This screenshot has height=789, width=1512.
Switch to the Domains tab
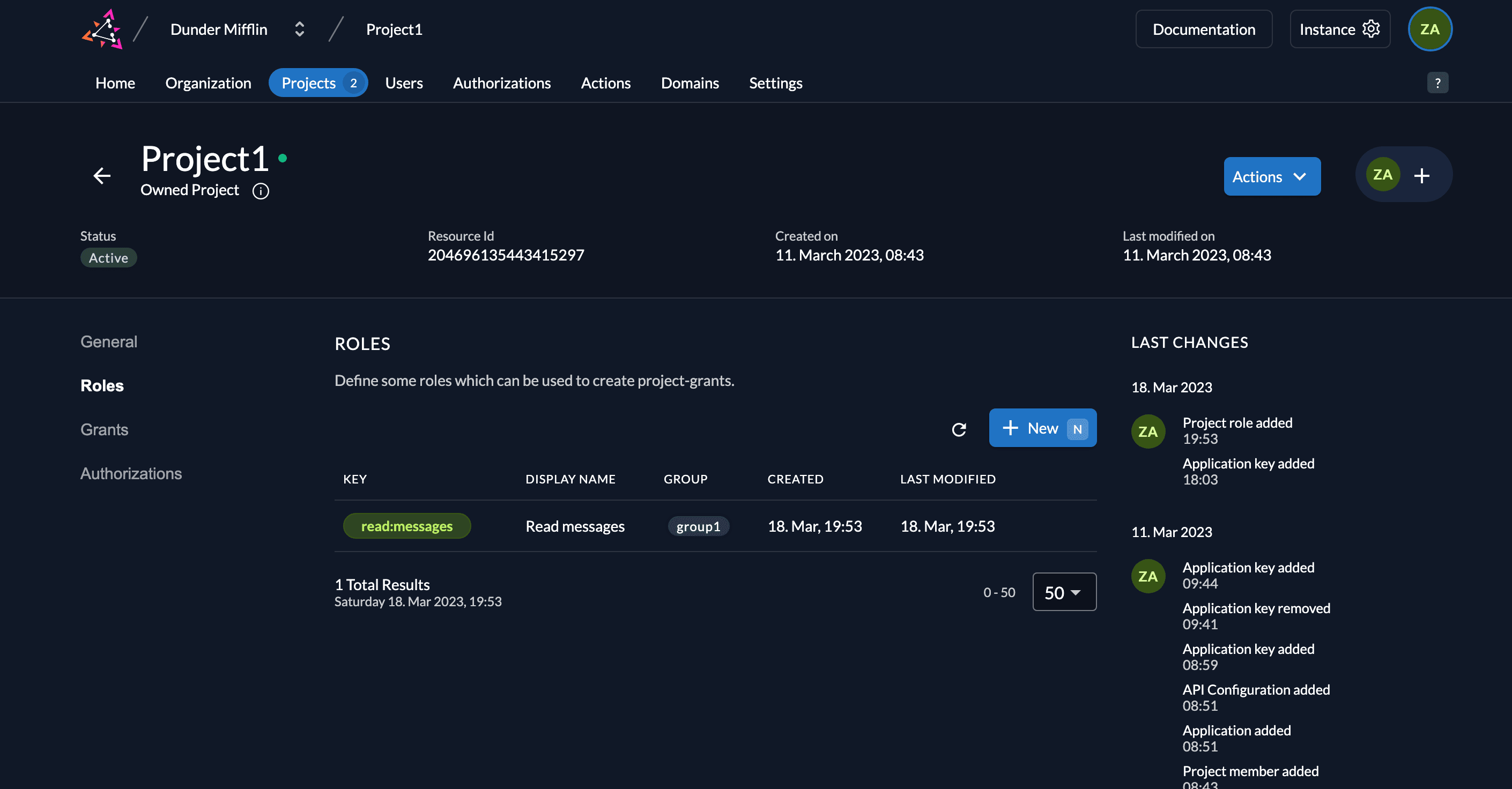[x=690, y=83]
